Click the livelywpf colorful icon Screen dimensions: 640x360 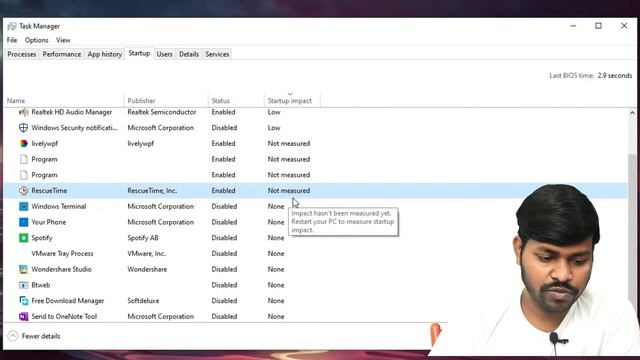pos(23,144)
